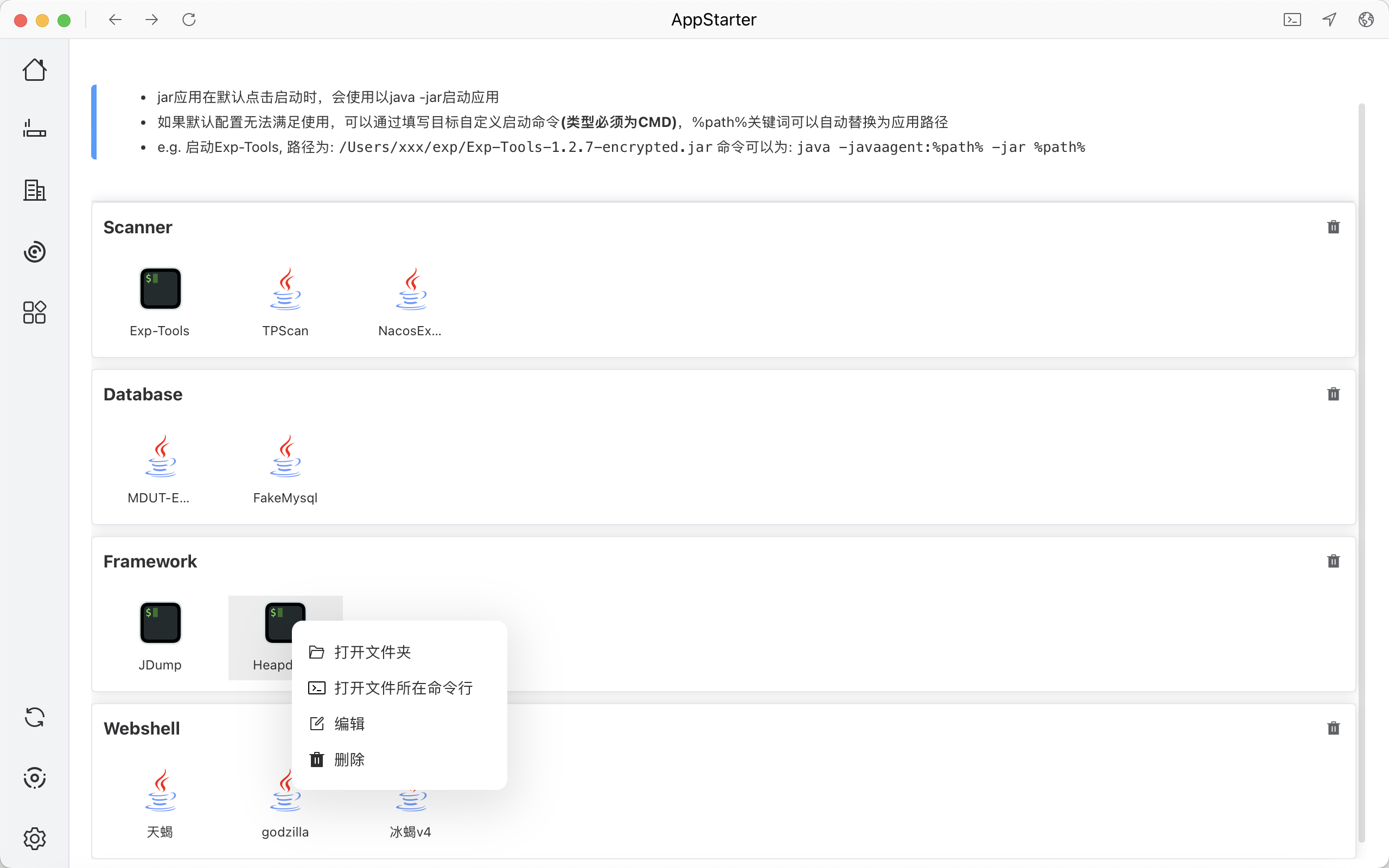Open terminal icon in title bar
Image resolution: width=1389 pixels, height=868 pixels.
tap(1291, 20)
